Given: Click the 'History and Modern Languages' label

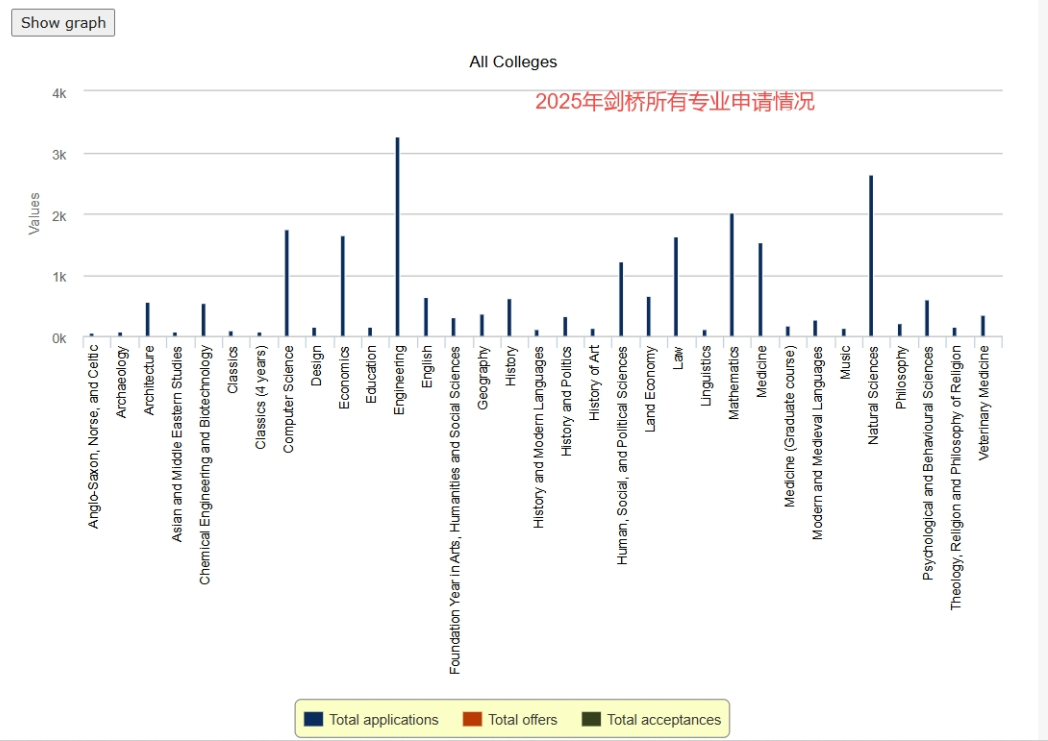Looking at the screenshot, I should click(539, 437).
